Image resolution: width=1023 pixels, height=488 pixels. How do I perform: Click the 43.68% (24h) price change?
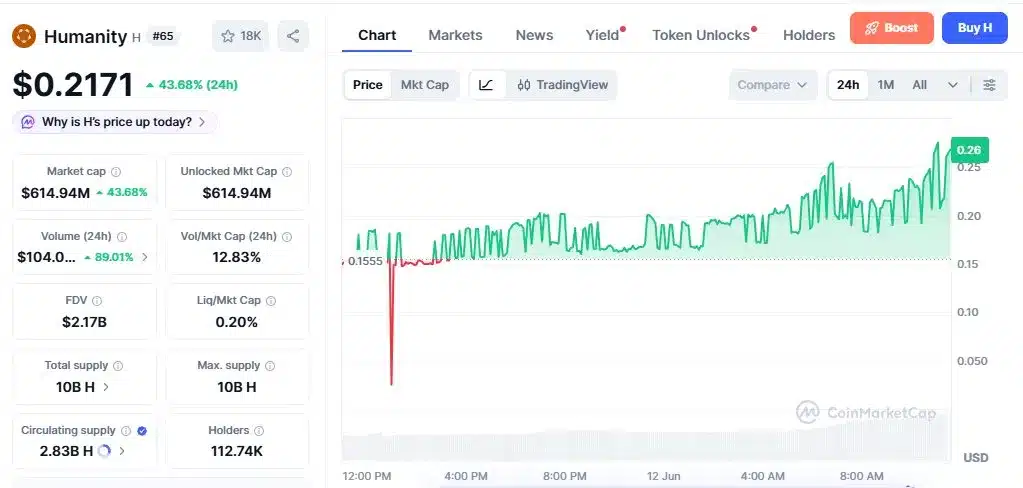point(192,85)
